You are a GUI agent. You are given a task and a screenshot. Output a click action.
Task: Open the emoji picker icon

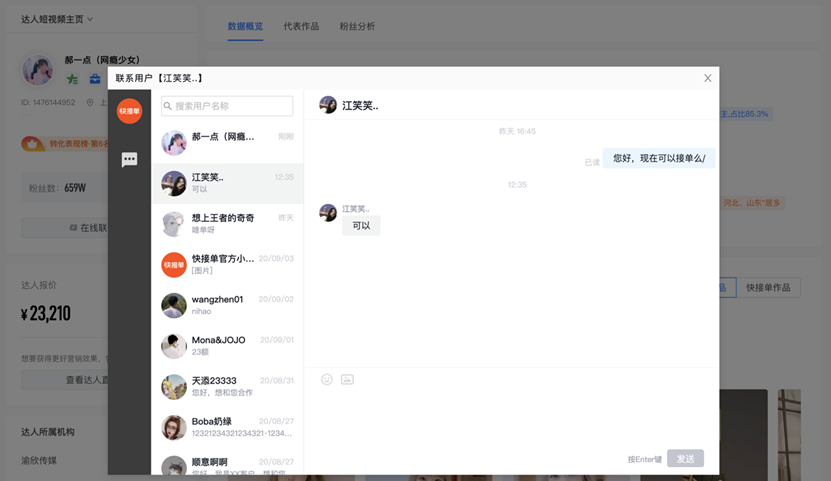(327, 379)
